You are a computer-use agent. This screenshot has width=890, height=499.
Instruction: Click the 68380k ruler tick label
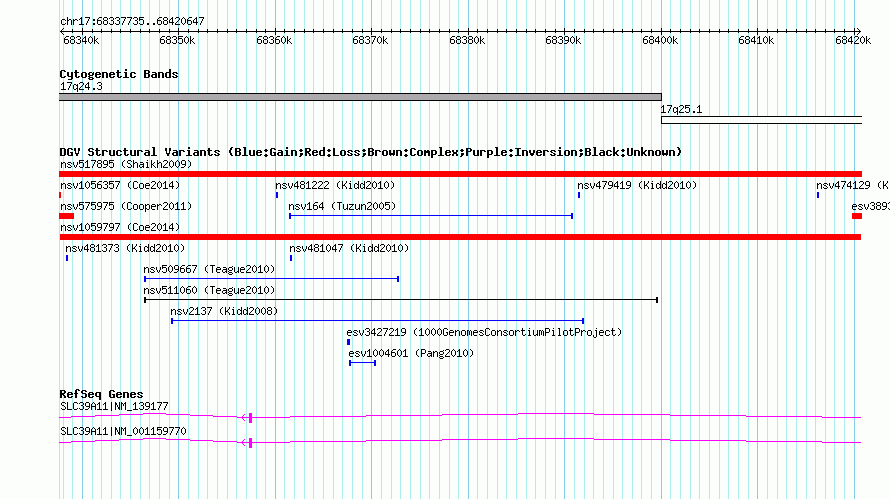[x=467, y=40]
